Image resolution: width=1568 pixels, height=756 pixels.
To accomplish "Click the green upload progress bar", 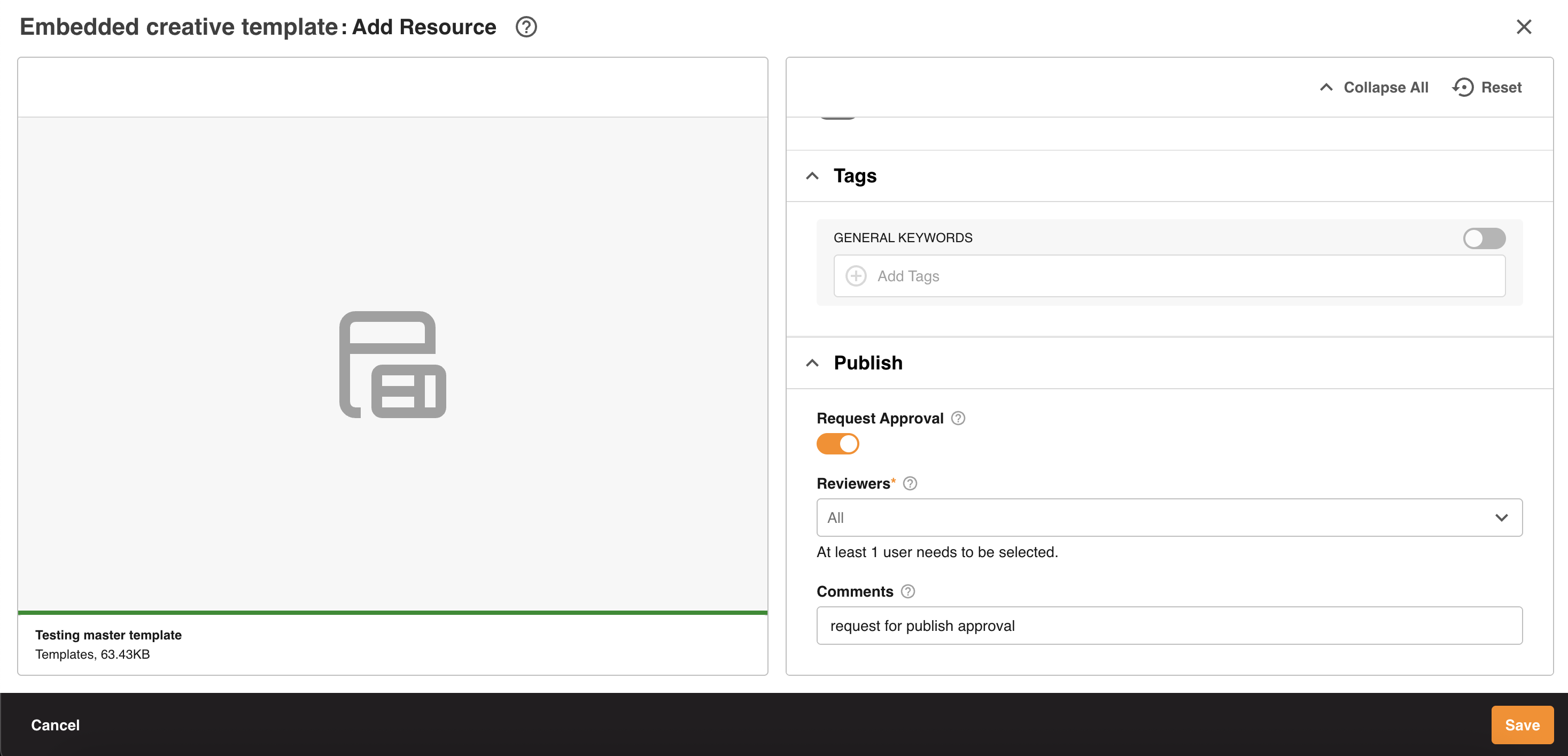I will (x=393, y=612).
